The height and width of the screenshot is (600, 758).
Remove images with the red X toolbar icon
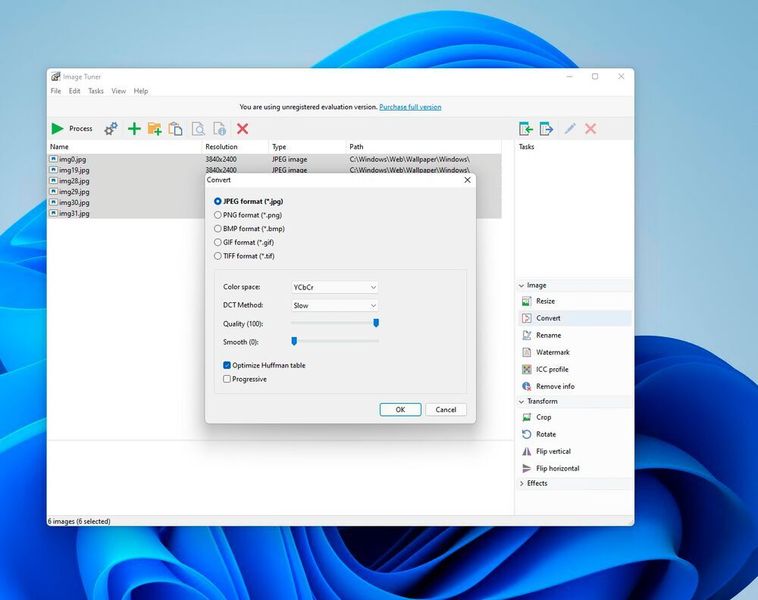pyautogui.click(x=242, y=129)
